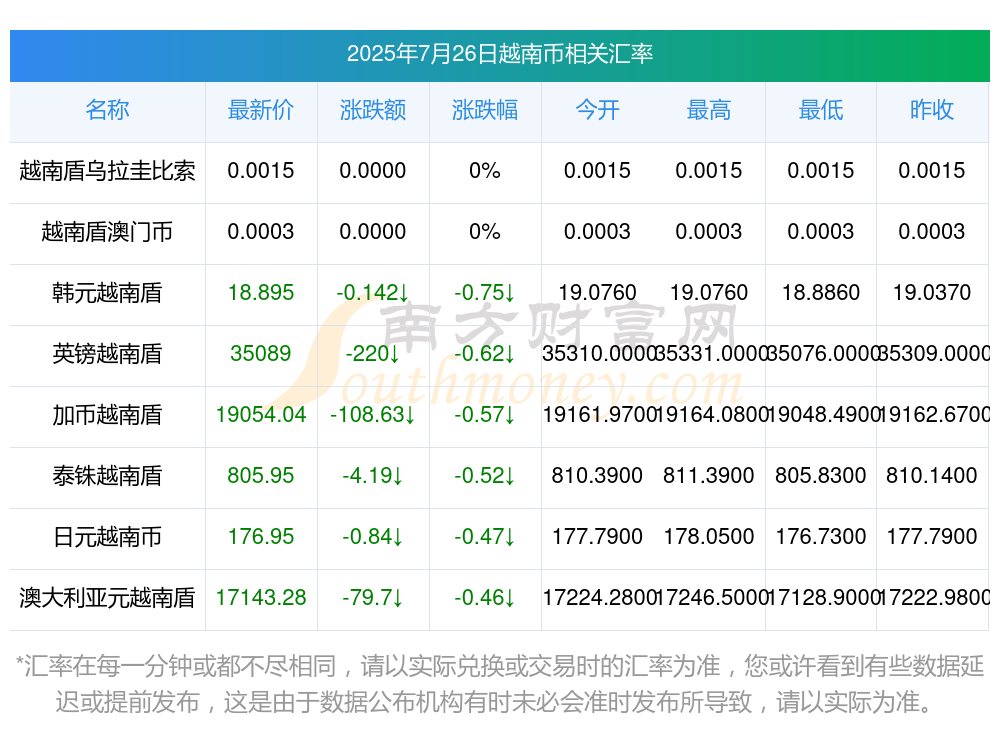This screenshot has height=733, width=1000.
Task: Select the 越南盾澳门币 row name
Action: point(107,232)
